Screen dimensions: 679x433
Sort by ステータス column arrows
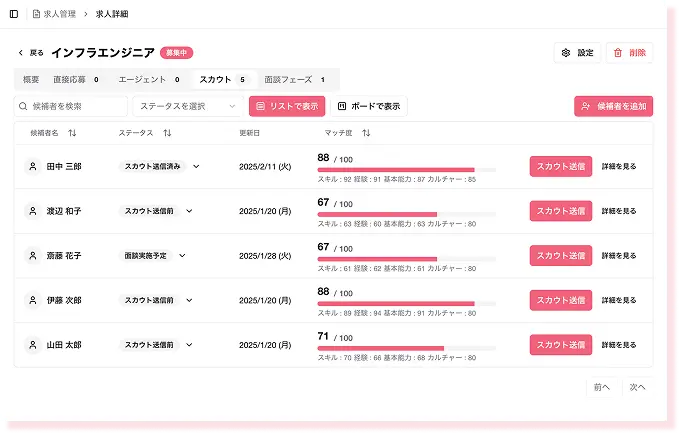point(167,133)
